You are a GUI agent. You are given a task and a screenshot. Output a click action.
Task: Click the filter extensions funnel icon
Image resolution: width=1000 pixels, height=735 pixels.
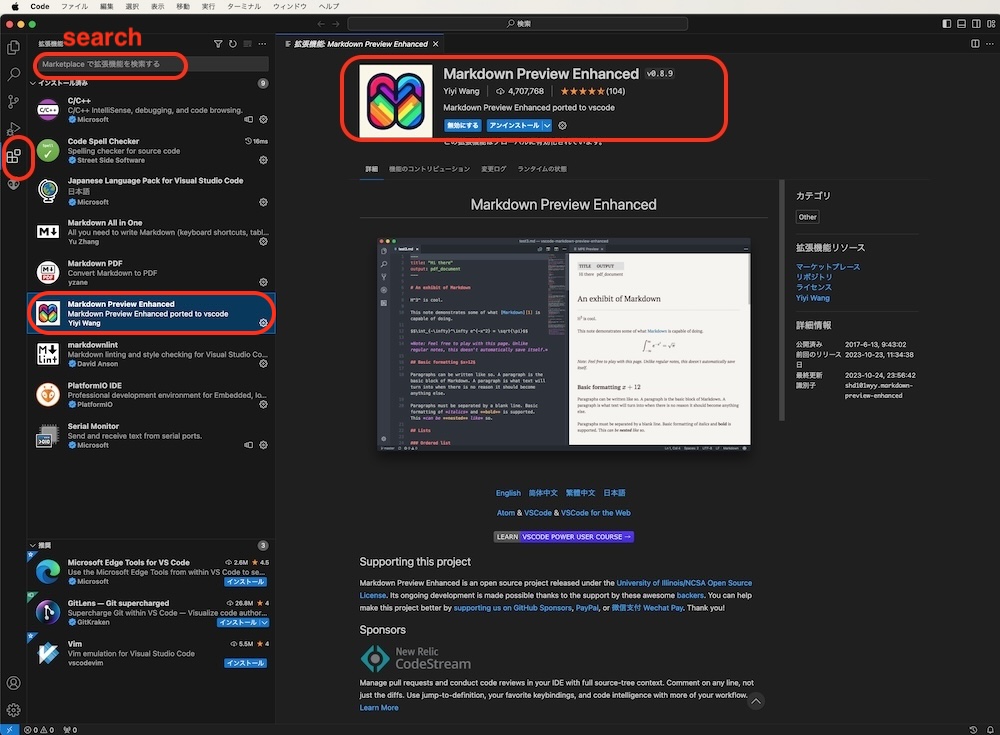tap(218, 44)
